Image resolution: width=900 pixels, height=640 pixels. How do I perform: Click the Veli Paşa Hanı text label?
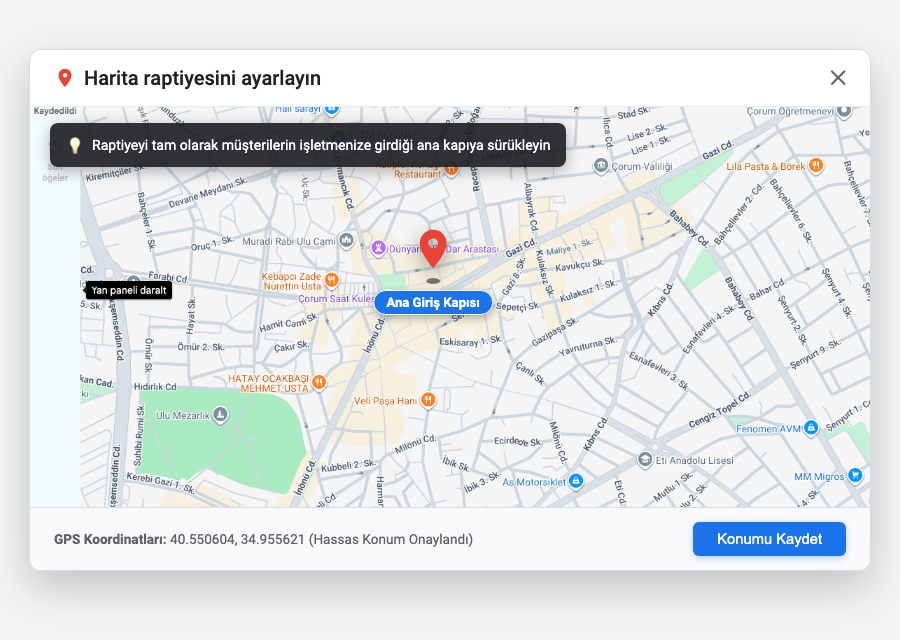tap(385, 401)
